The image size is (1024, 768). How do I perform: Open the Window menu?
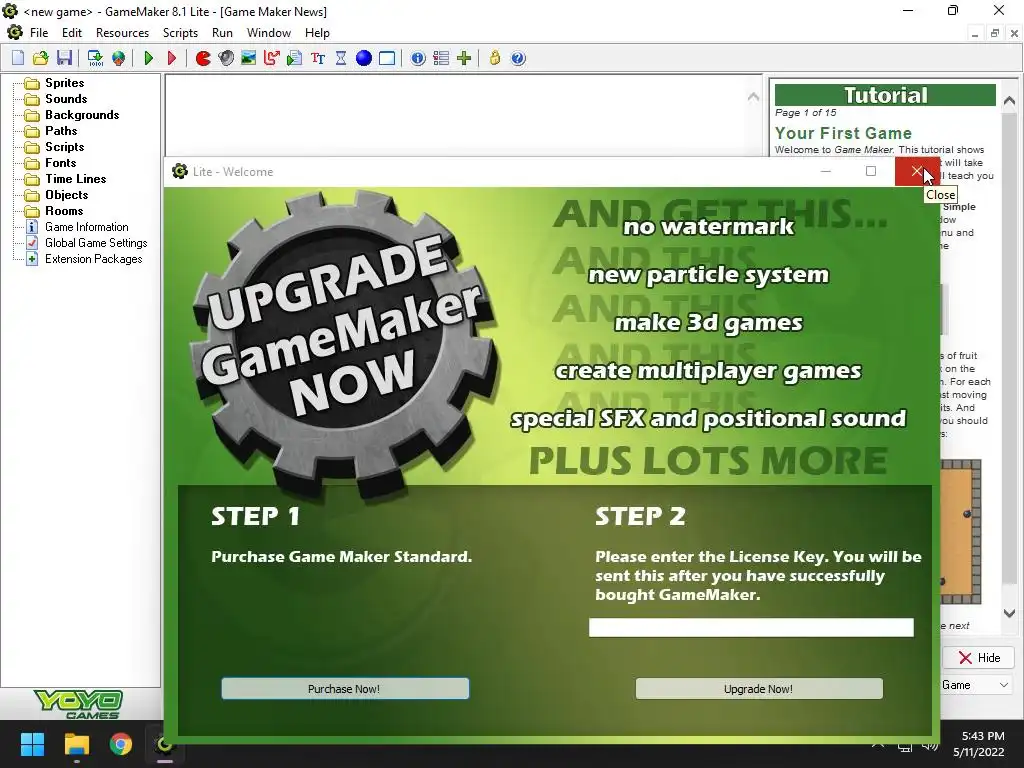268,33
